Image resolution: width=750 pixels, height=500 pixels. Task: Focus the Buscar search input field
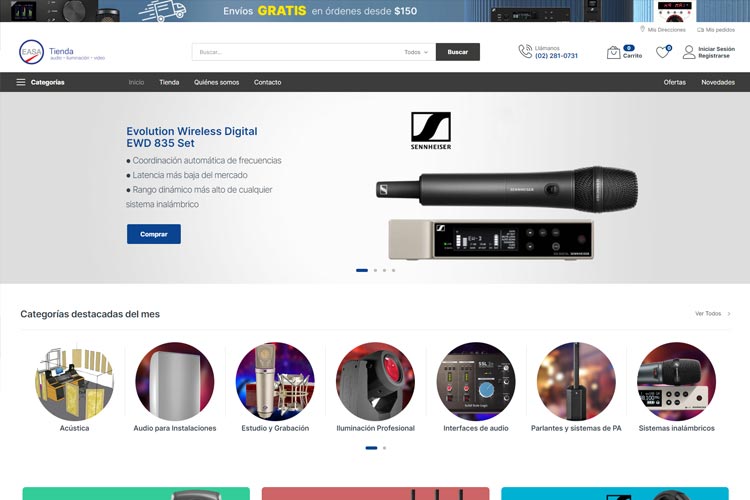coord(297,52)
